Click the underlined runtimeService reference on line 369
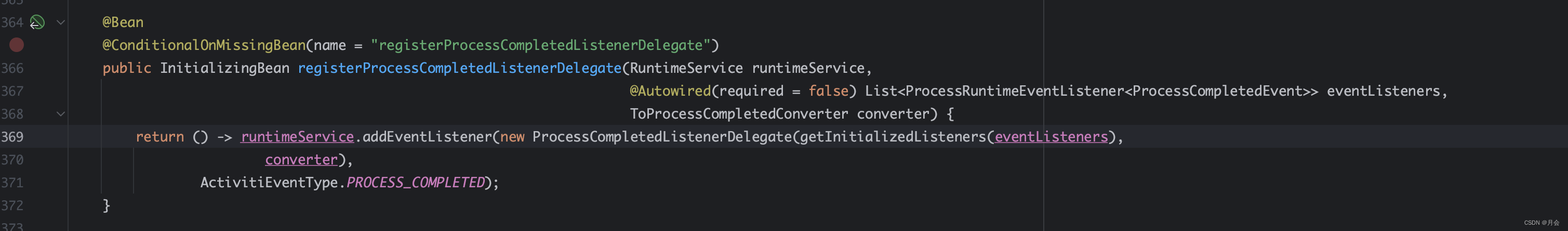This screenshot has width=1568, height=231. (297, 136)
